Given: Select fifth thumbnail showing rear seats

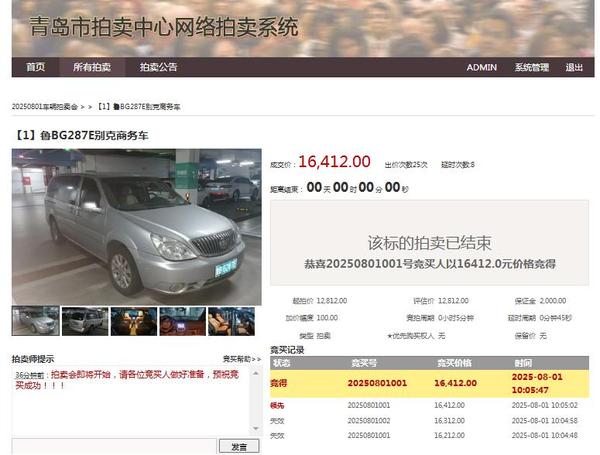Looking at the screenshot, I should coord(232,321).
